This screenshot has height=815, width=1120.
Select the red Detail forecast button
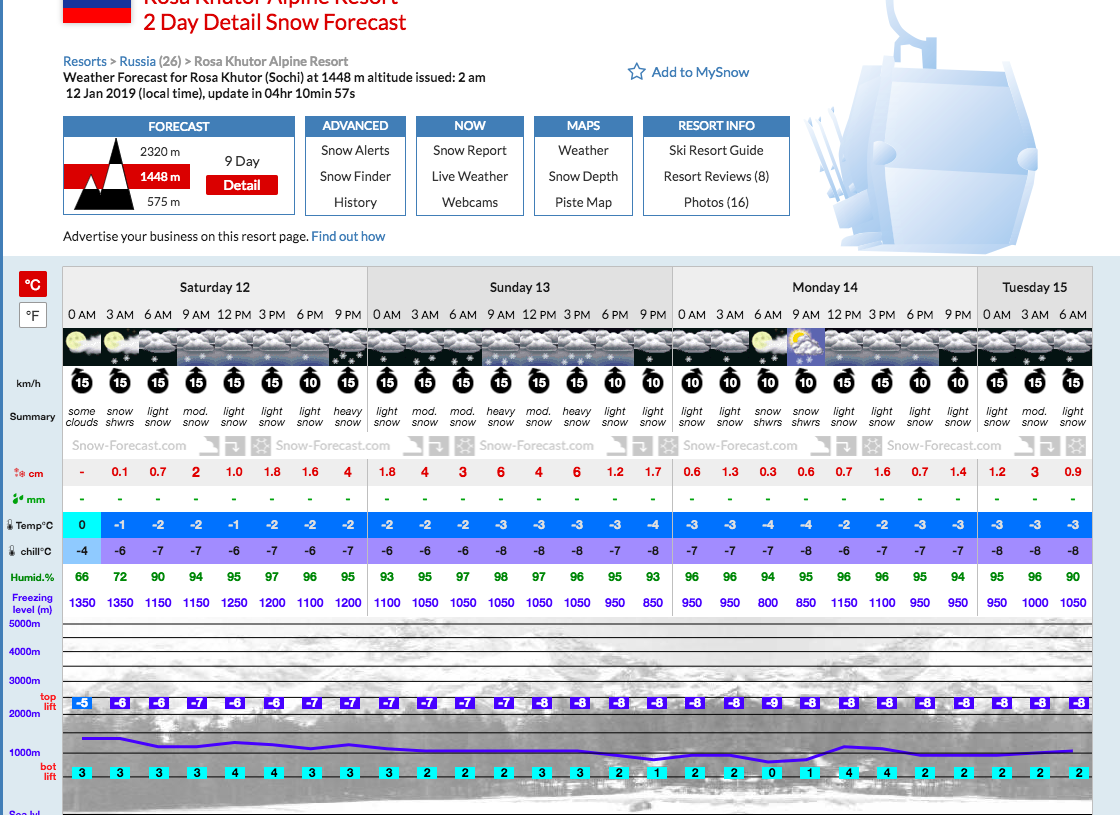241,185
